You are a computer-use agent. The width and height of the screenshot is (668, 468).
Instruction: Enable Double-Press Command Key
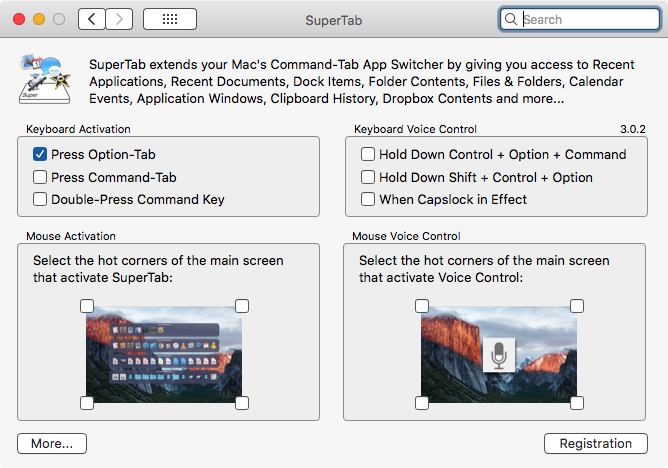[40, 199]
